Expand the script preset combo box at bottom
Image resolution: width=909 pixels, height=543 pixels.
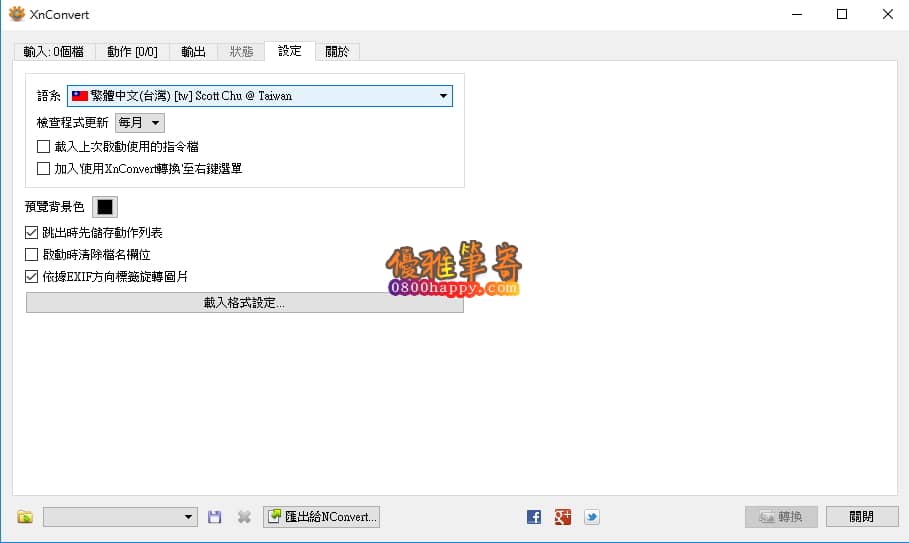tap(121, 516)
